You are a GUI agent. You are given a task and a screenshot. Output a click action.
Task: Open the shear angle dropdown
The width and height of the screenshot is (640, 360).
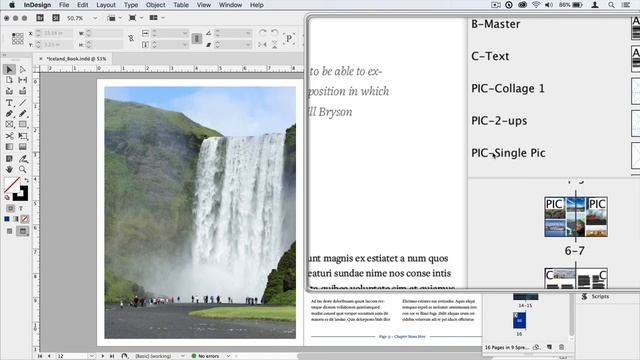248,44
